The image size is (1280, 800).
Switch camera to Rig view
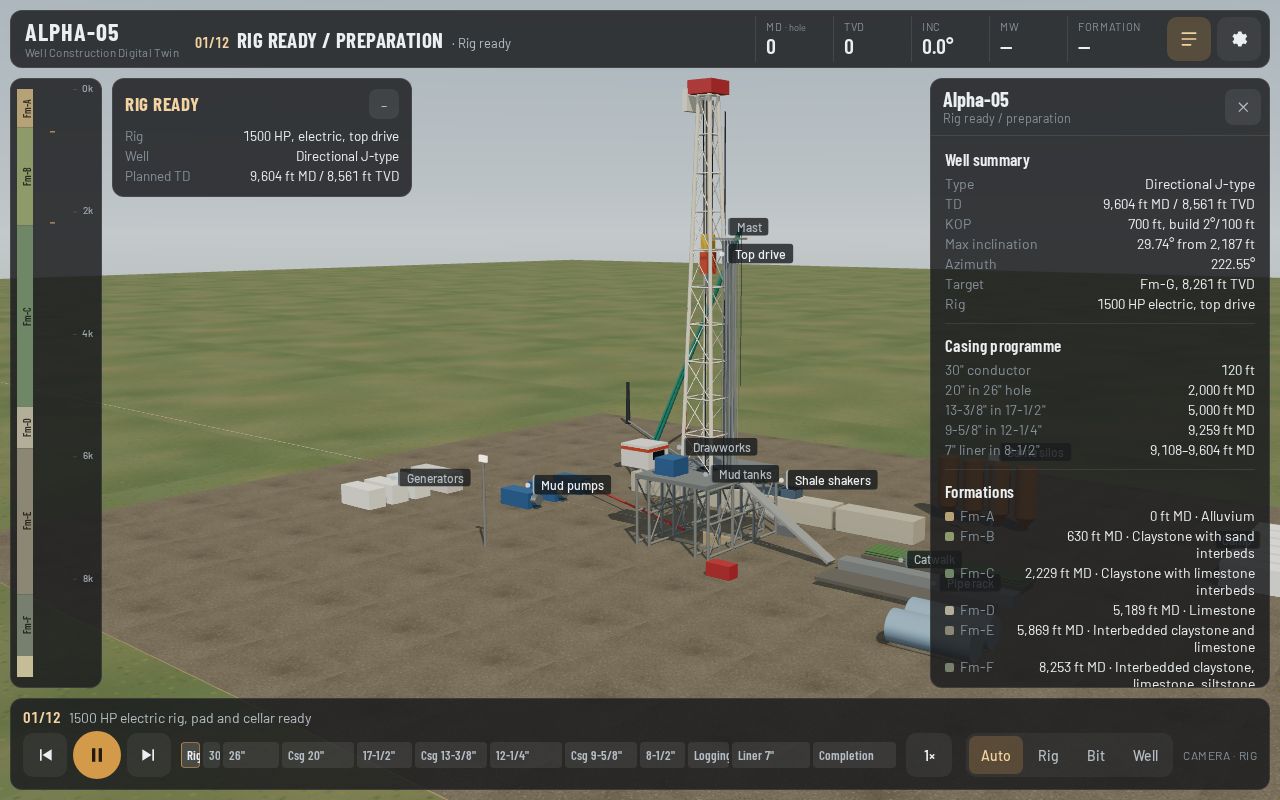tap(1048, 755)
